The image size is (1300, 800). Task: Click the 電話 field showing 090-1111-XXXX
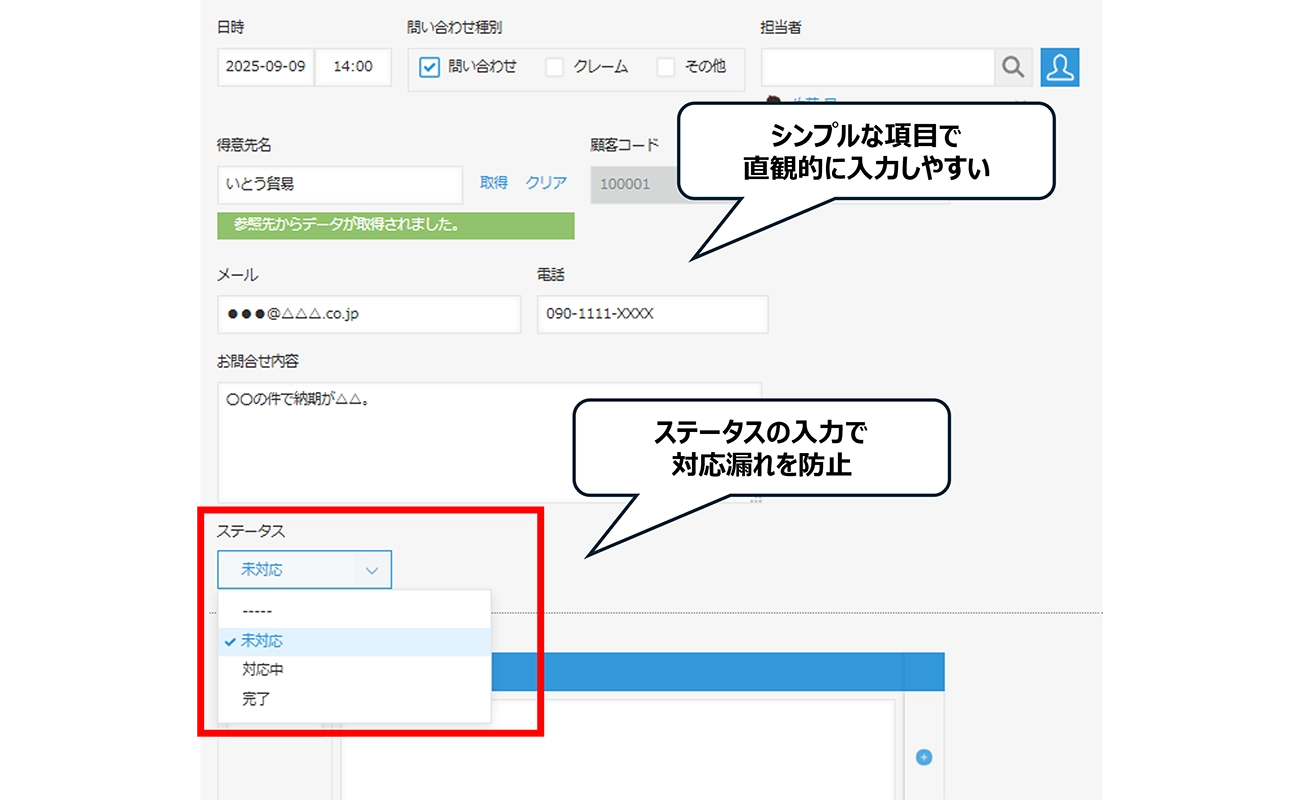pos(651,314)
